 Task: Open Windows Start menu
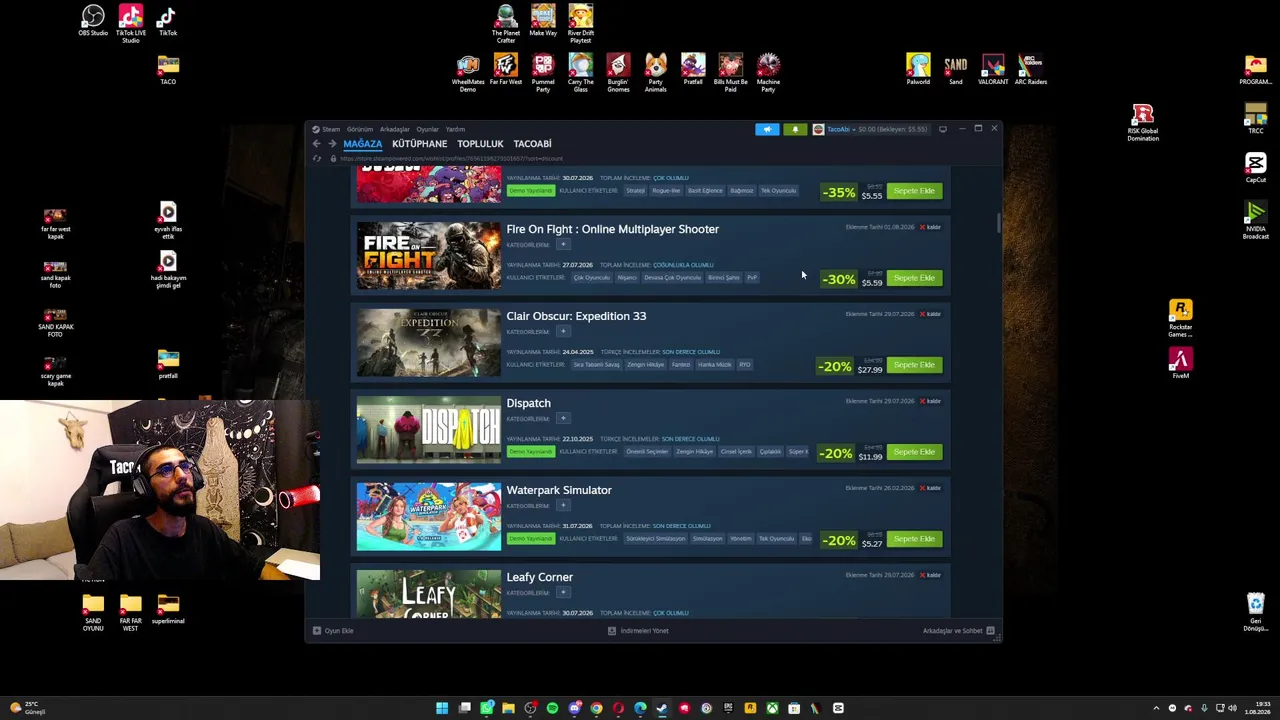point(442,708)
